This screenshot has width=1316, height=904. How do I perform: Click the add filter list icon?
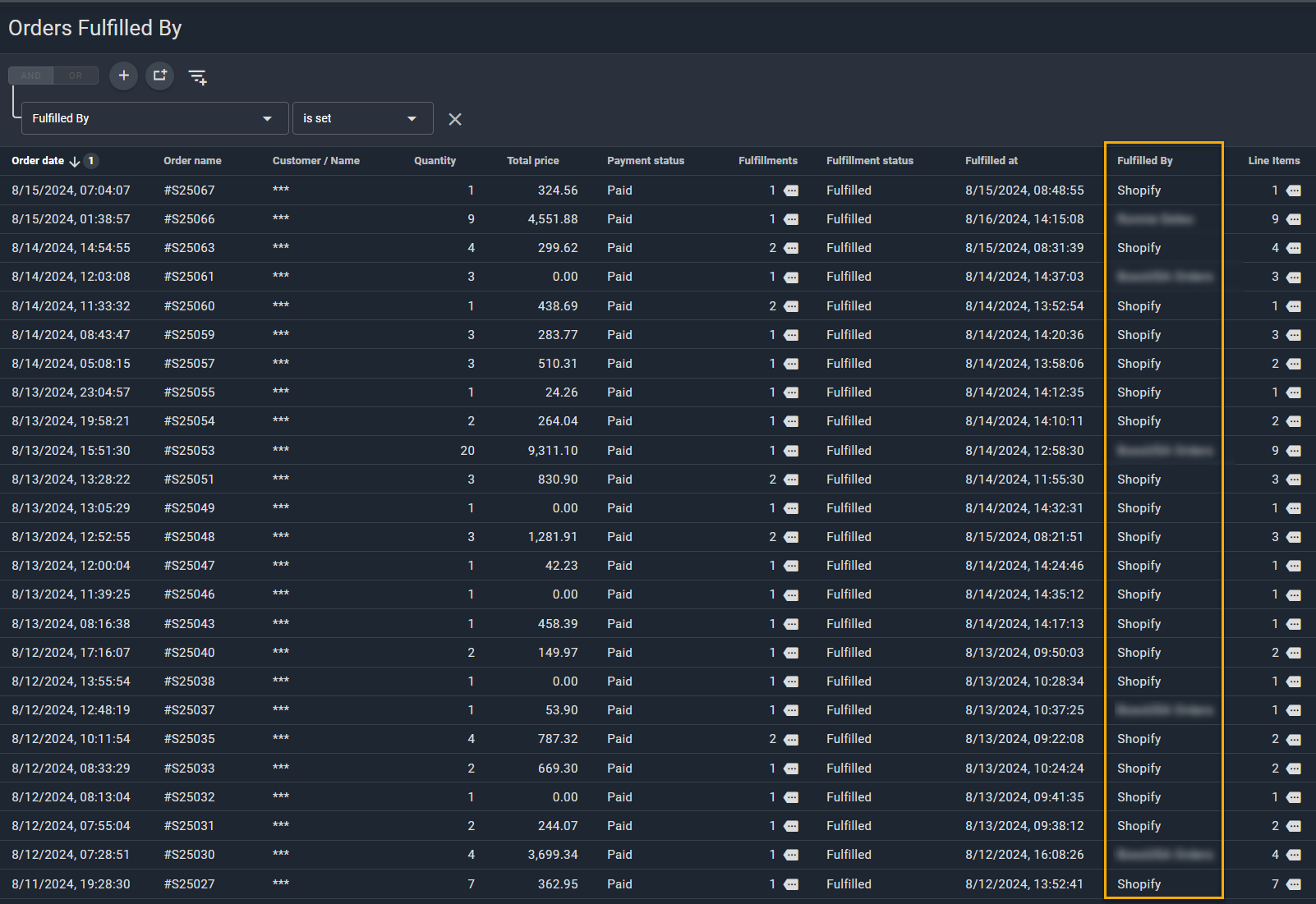[x=197, y=77]
